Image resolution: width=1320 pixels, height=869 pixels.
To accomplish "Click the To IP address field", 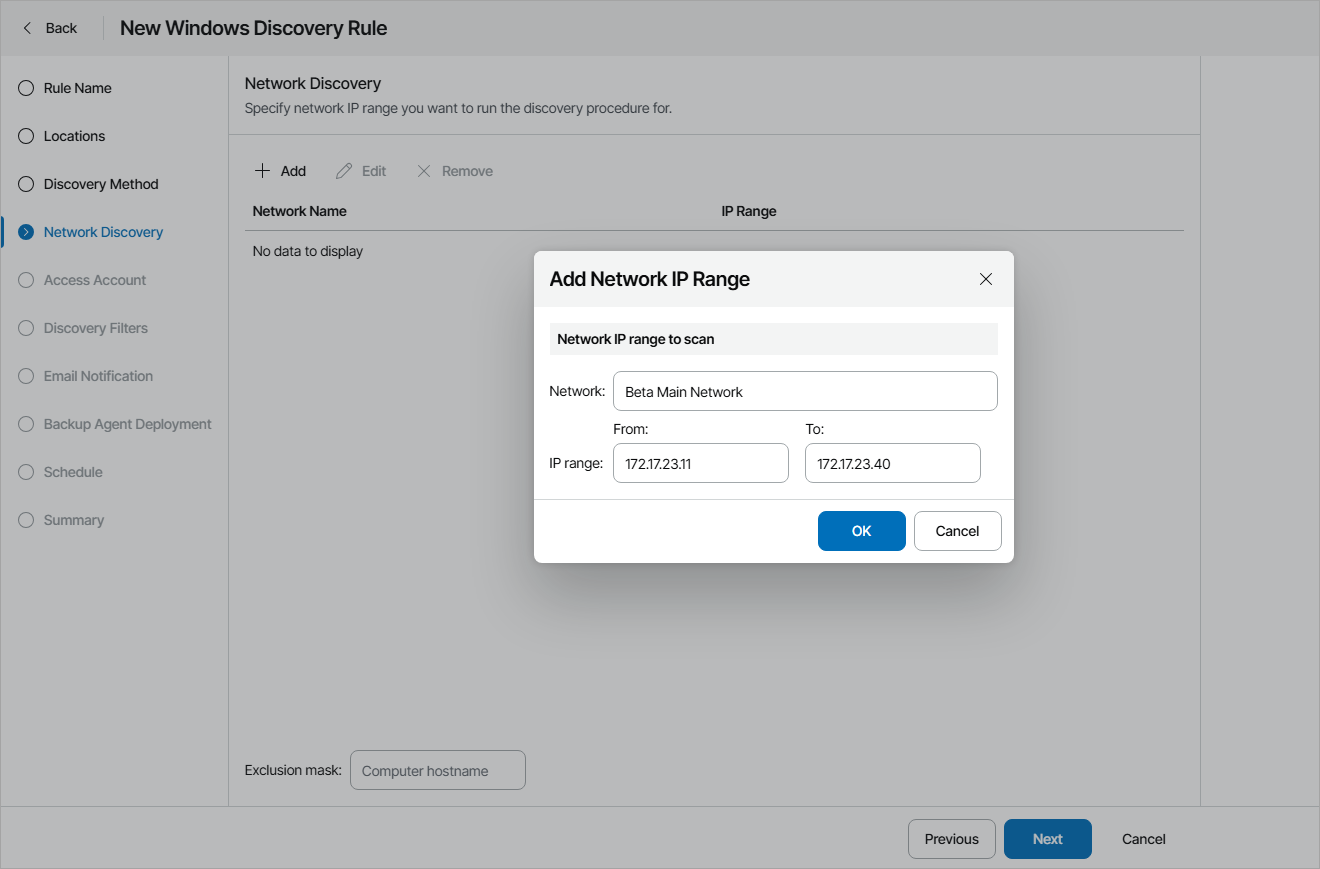I will click(x=892, y=463).
